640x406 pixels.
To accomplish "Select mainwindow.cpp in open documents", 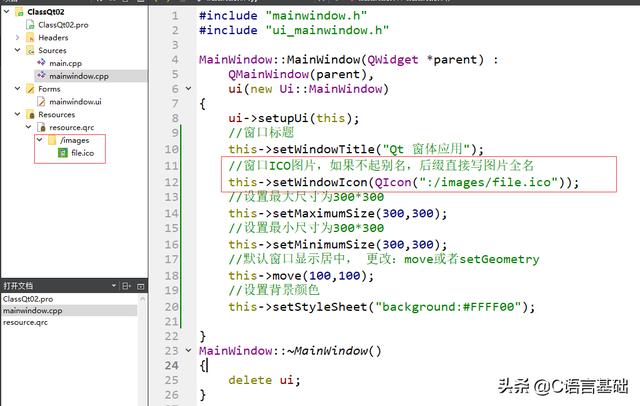I will [x=33, y=311].
